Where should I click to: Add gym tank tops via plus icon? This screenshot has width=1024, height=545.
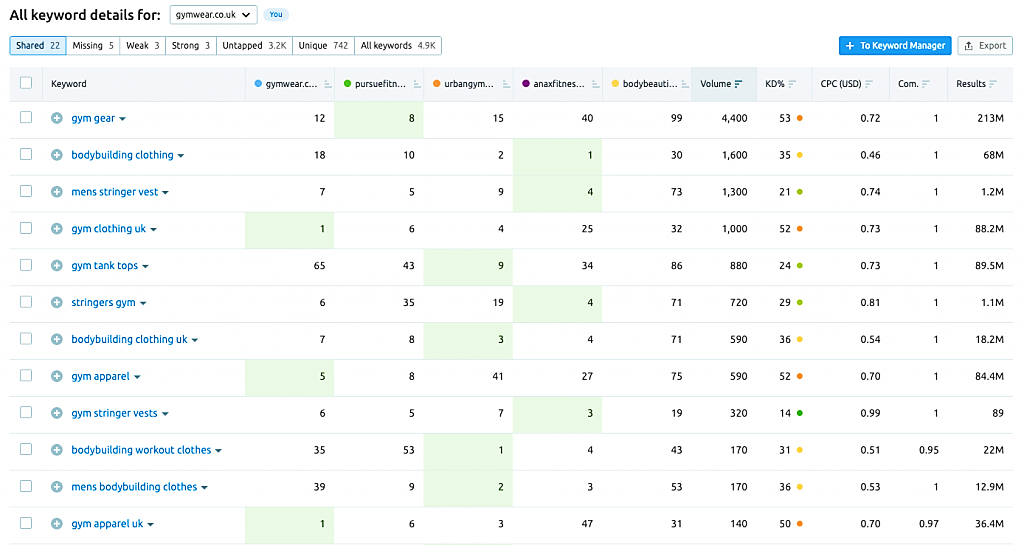click(x=57, y=266)
